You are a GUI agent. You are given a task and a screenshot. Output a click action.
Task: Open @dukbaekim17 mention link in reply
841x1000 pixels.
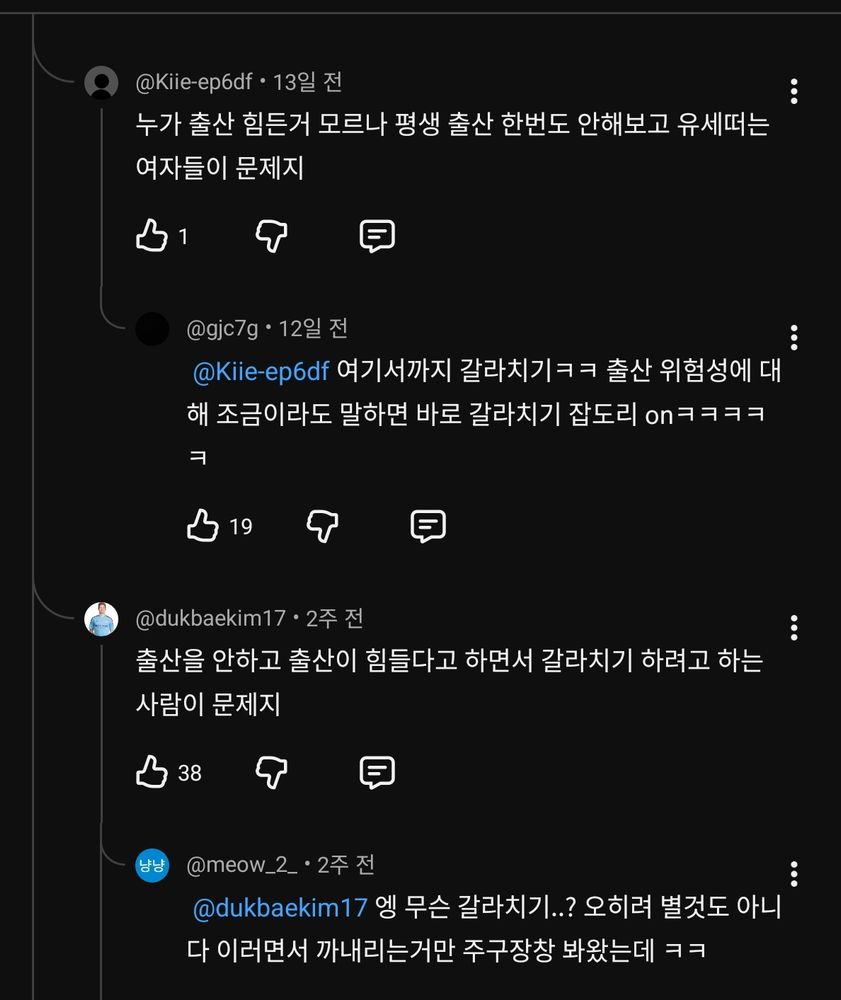(x=280, y=908)
